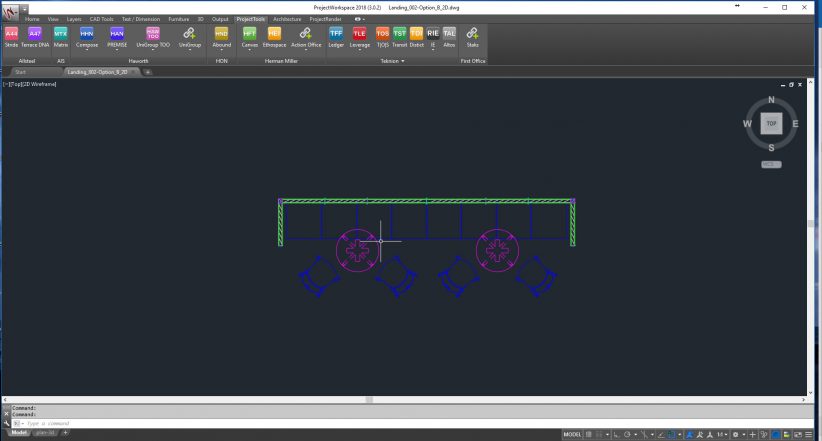
Task: Add a new drawing tab with plus button
Action: tap(148, 72)
